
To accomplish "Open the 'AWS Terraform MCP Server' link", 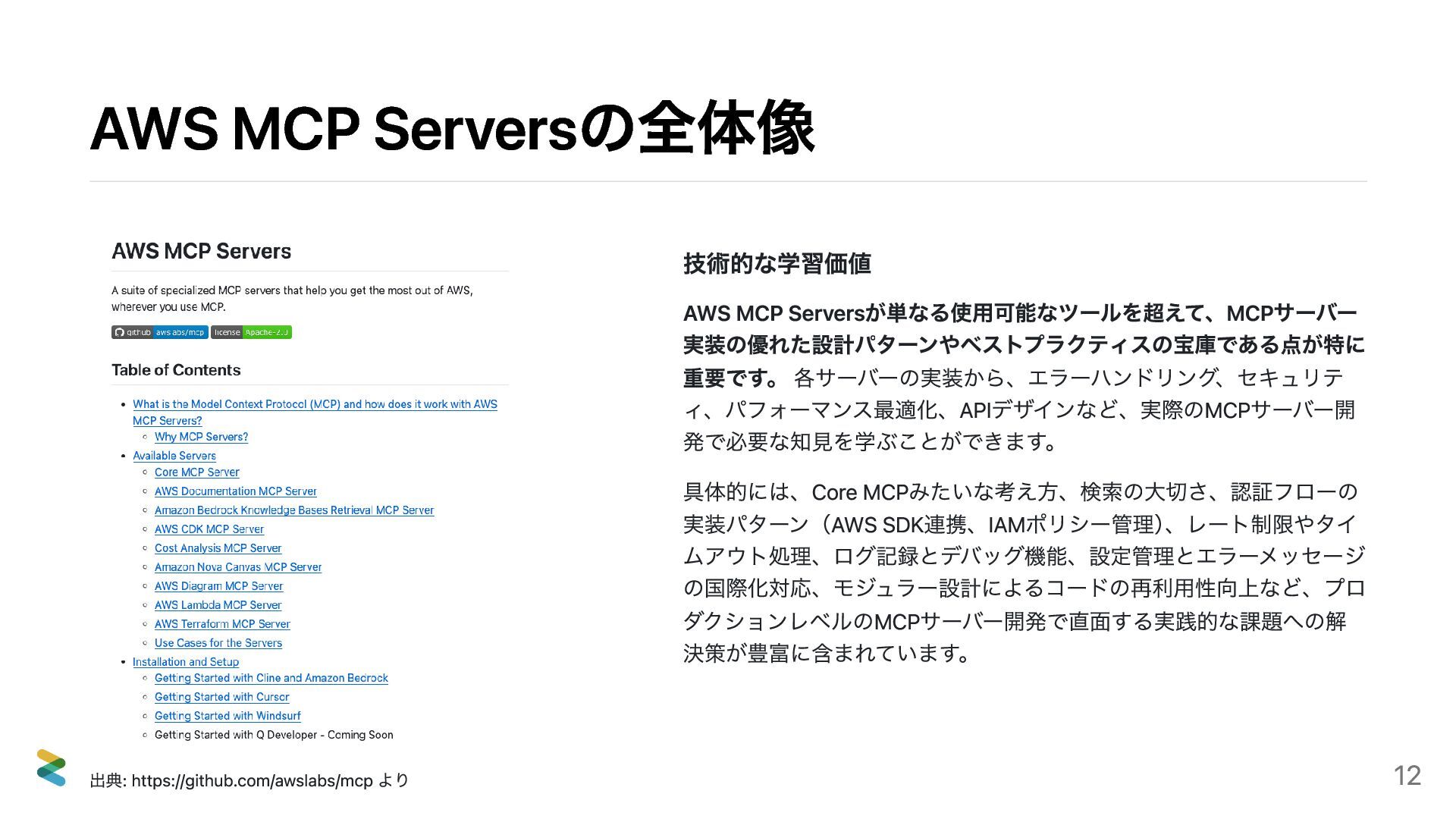I will (222, 624).
